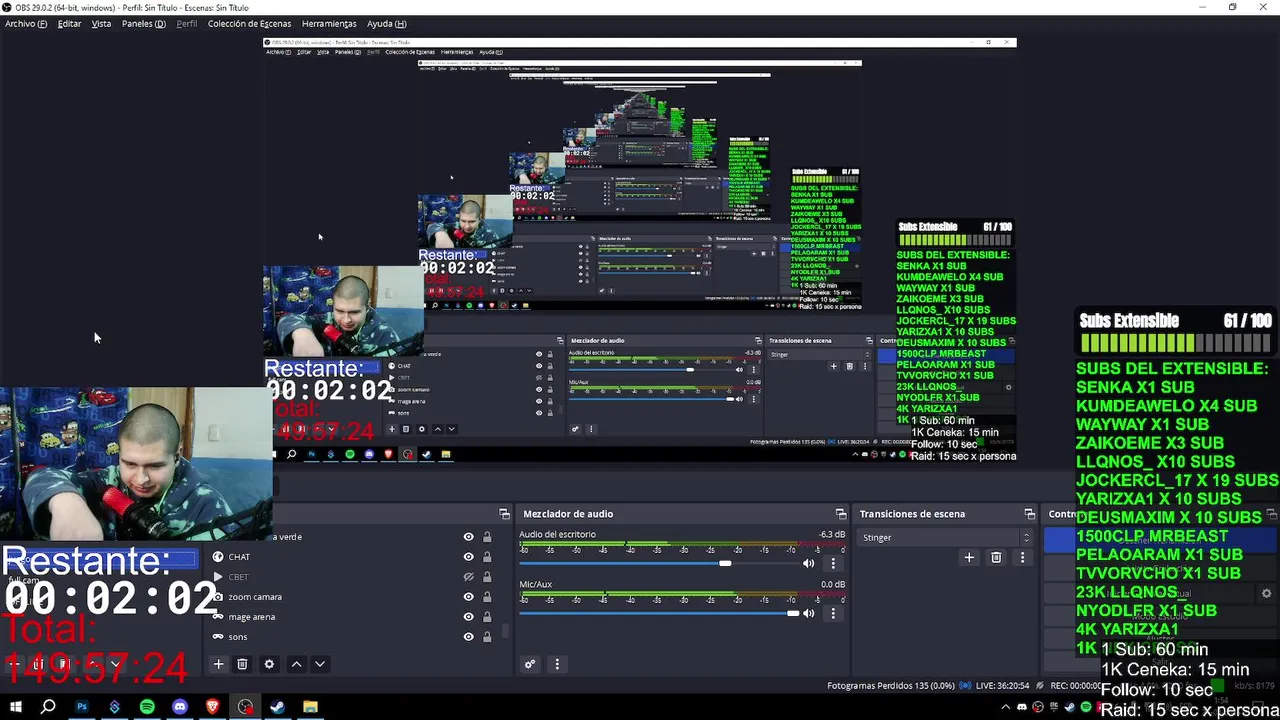Open virtual camera settings gear in Controles
Image resolution: width=1280 pixels, height=720 pixels.
coord(1266,593)
